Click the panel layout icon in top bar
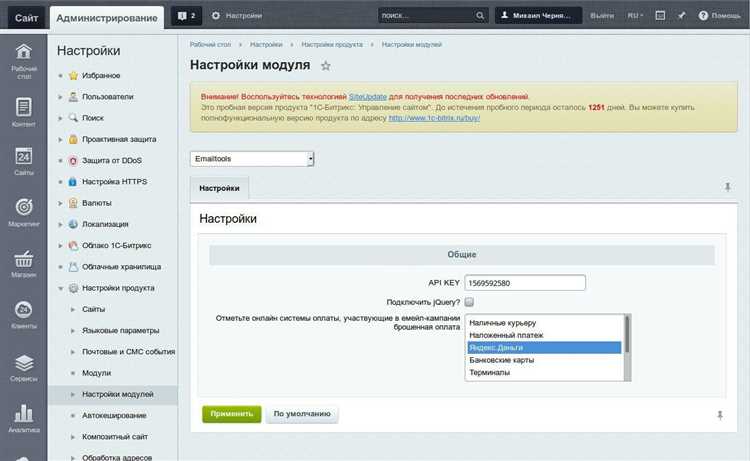 point(660,16)
